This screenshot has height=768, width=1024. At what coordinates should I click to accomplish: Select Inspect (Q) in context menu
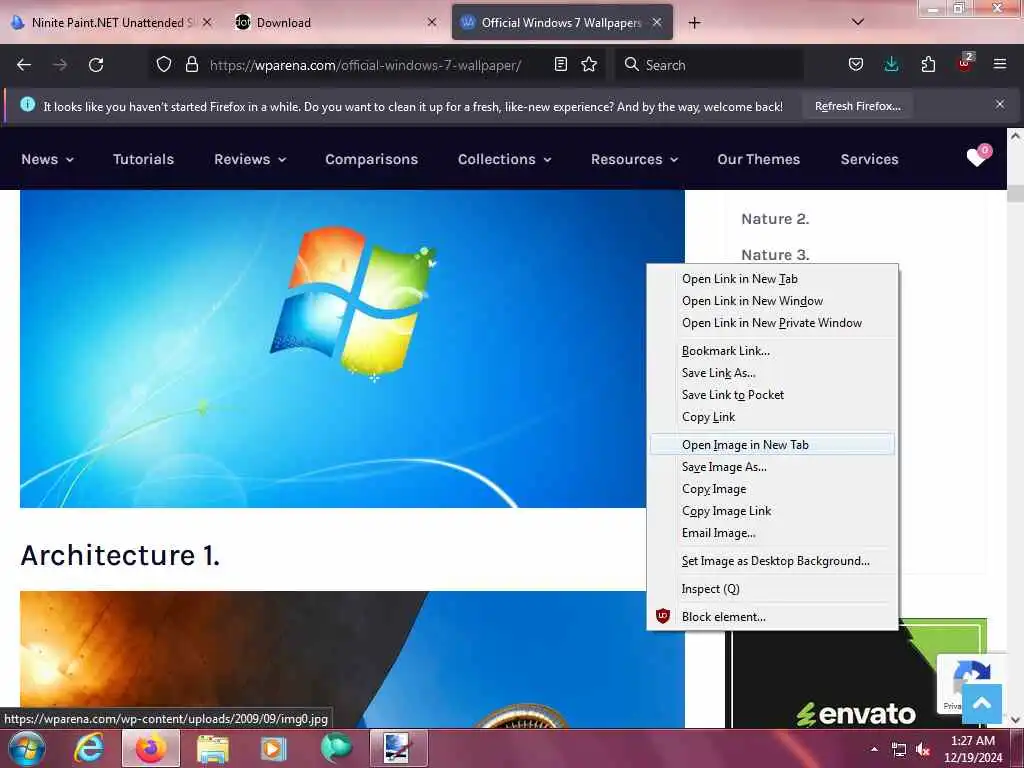pos(773,589)
